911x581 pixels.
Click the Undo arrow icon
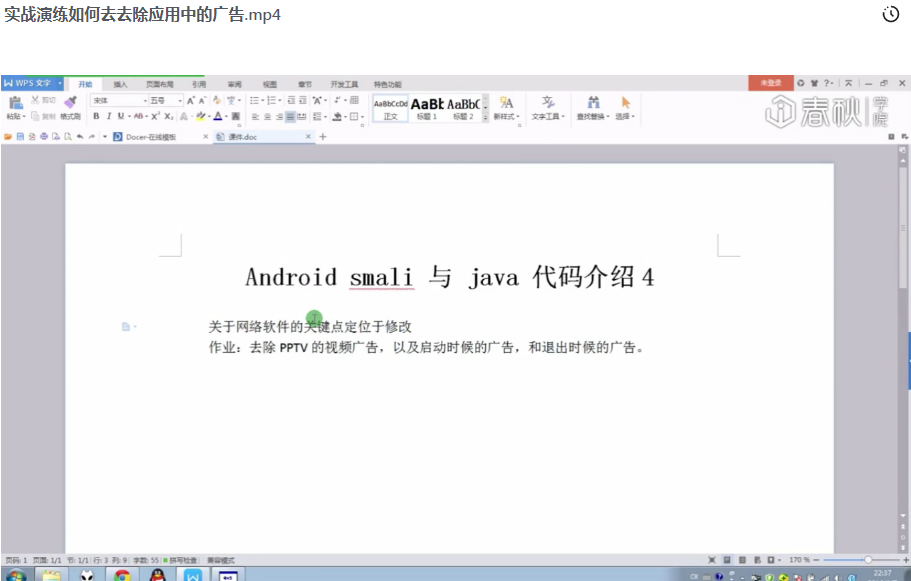80,137
